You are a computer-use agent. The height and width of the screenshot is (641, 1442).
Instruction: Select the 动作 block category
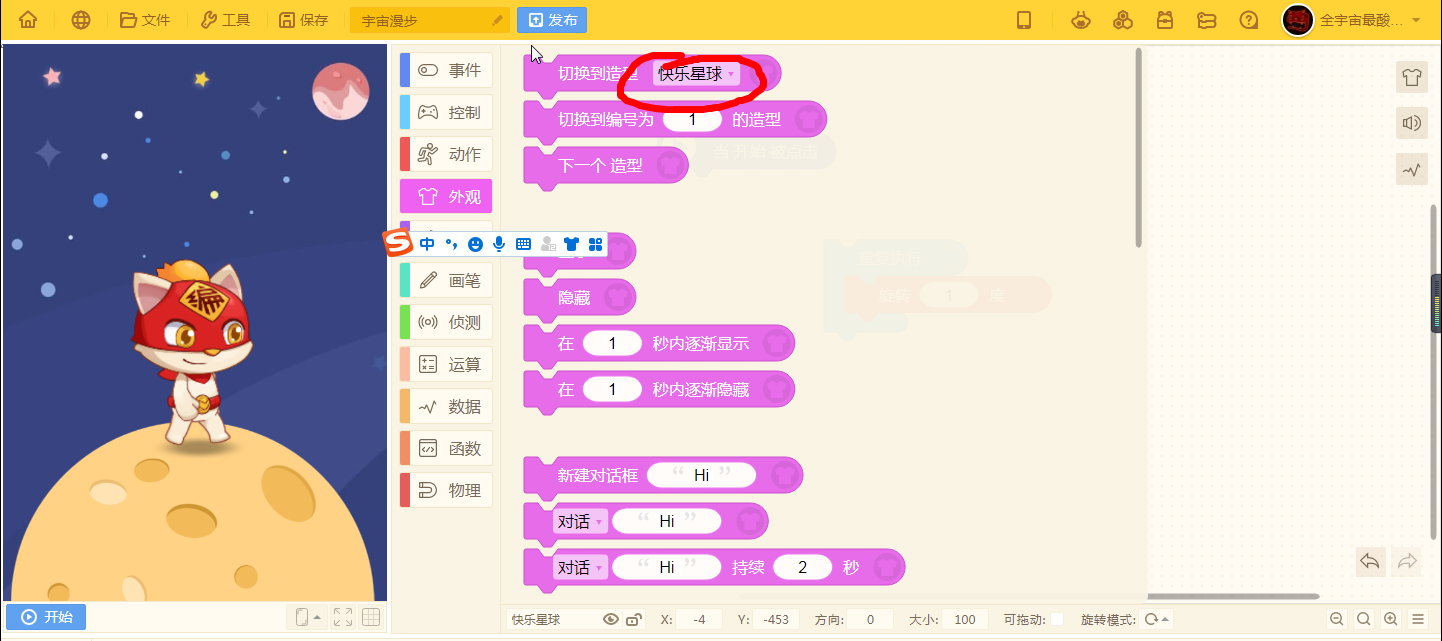pos(446,154)
